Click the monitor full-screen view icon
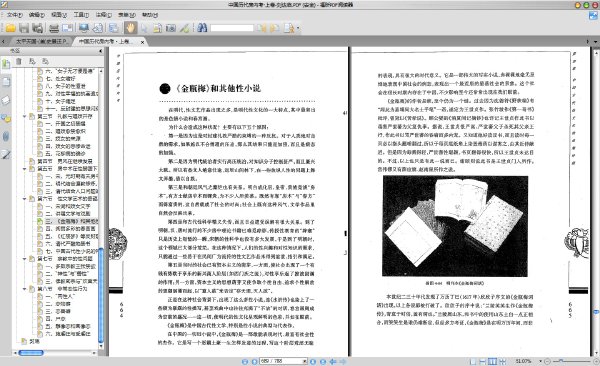Screen dimensions: 600x366 [83, 28]
